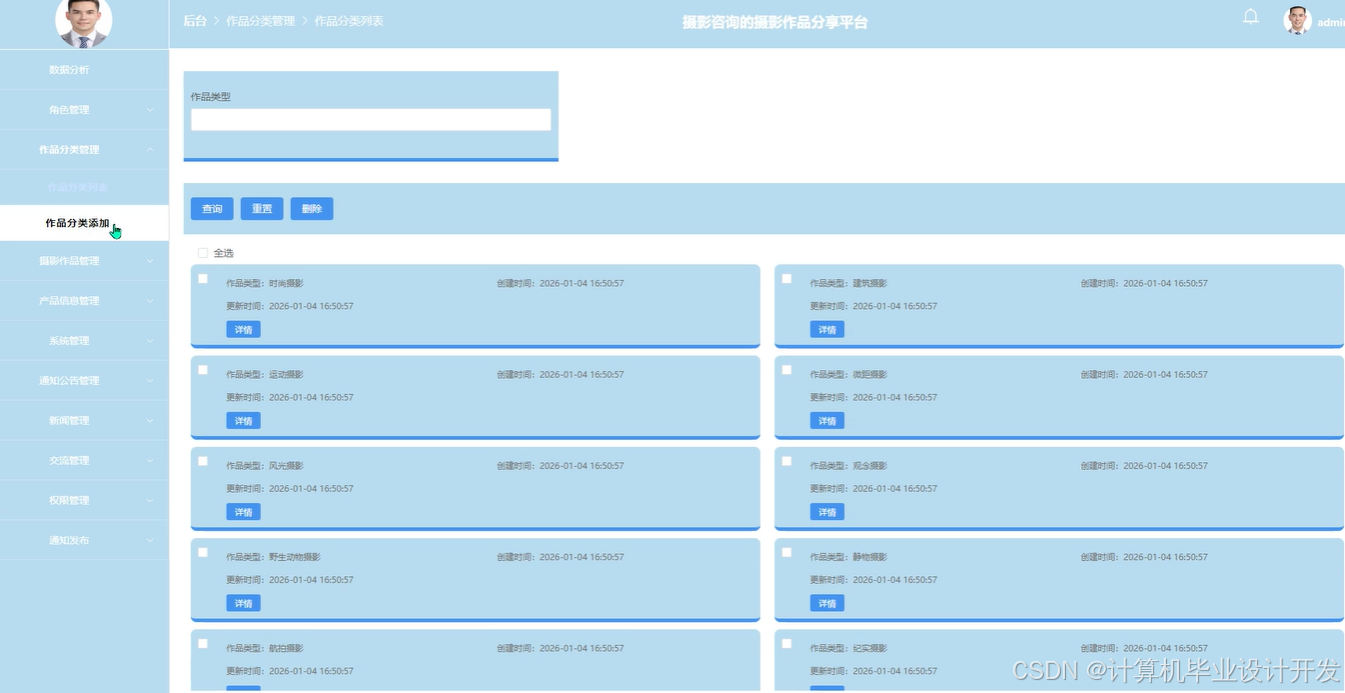
Task: Expand the 交流管理 menu chevron
Action: click(x=150, y=461)
